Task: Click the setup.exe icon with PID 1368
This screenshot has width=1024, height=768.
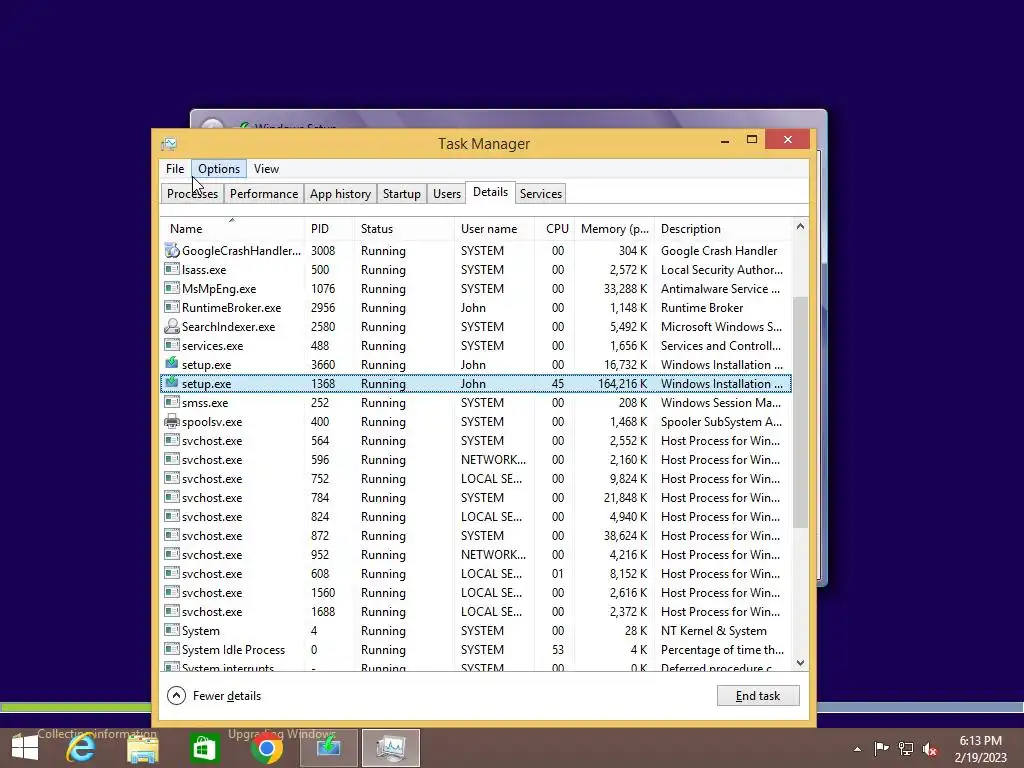Action: click(x=172, y=383)
